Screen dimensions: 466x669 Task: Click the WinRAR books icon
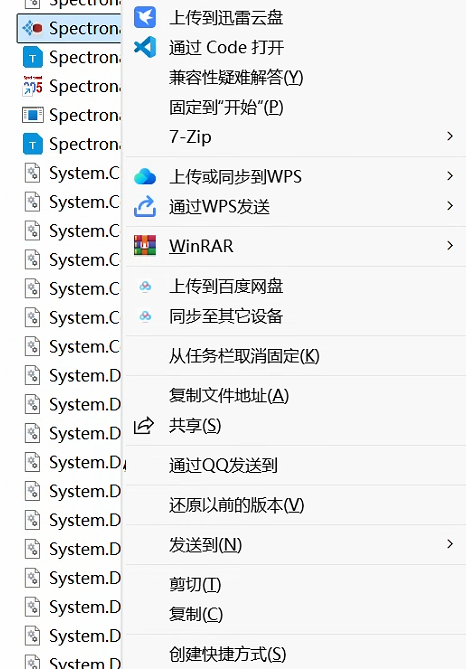[145, 245]
